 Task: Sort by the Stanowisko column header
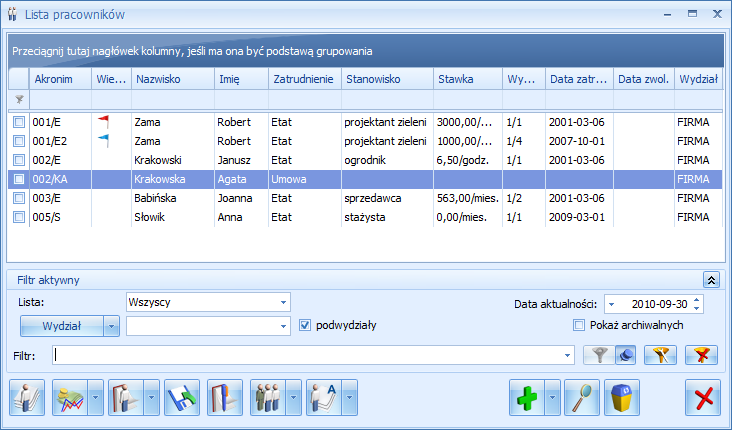387,79
